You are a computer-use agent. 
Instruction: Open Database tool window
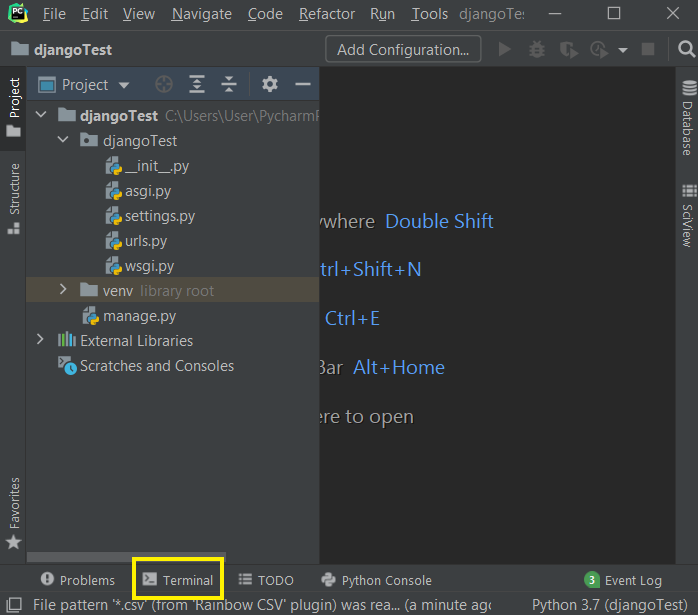pos(688,118)
